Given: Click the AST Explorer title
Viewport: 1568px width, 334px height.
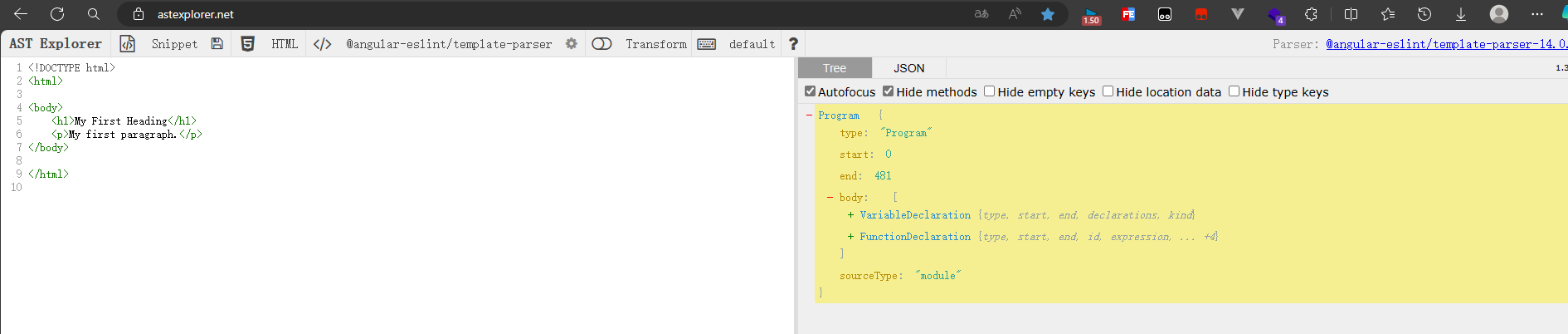Looking at the screenshot, I should coord(56,44).
